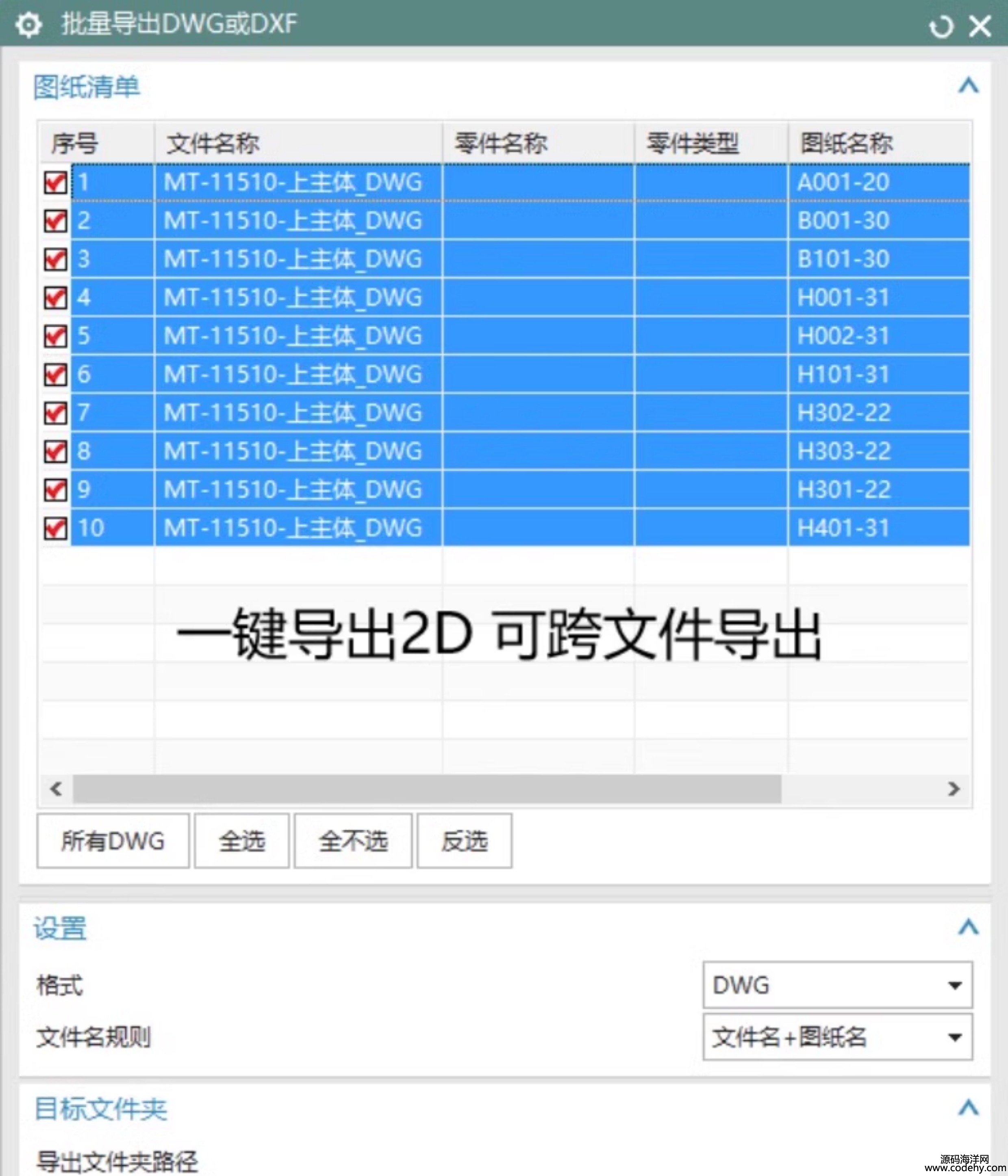The height and width of the screenshot is (1176, 1008).
Task: Click file name cell in row 10
Action: [298, 528]
